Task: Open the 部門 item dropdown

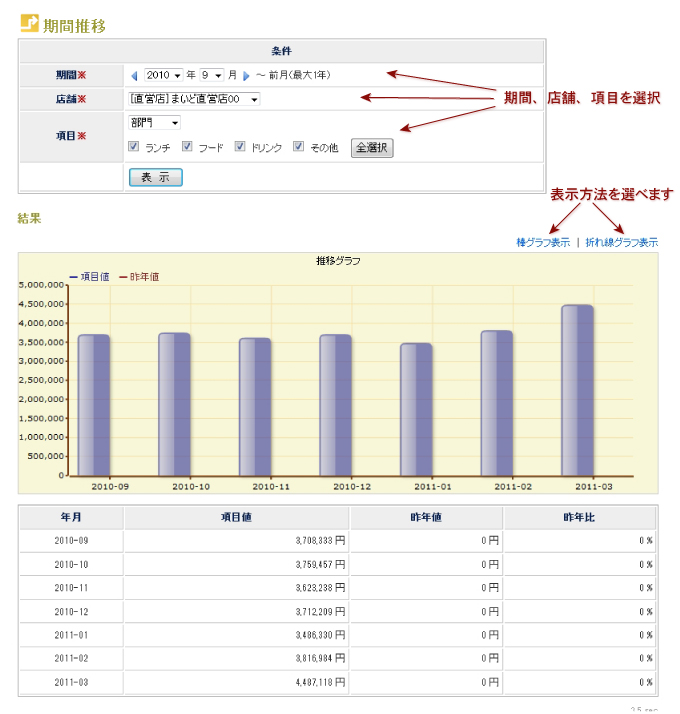Action: point(154,122)
